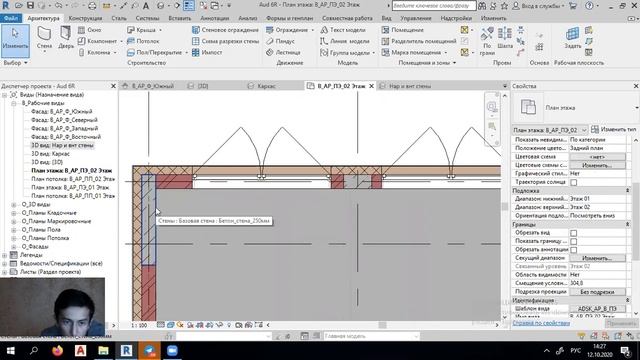Collapse the В_Рабочие виды node
The image size is (640, 360).
point(14,103)
